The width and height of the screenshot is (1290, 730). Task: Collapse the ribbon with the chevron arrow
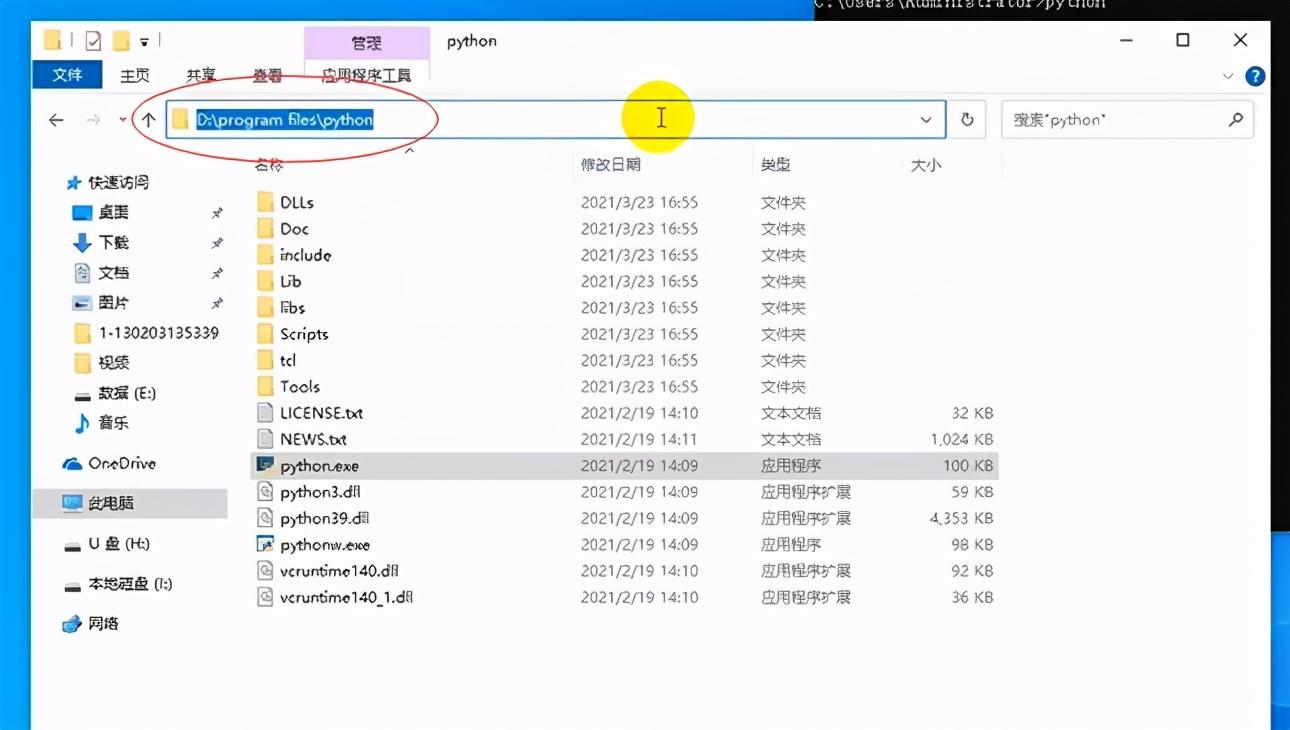coord(1228,75)
